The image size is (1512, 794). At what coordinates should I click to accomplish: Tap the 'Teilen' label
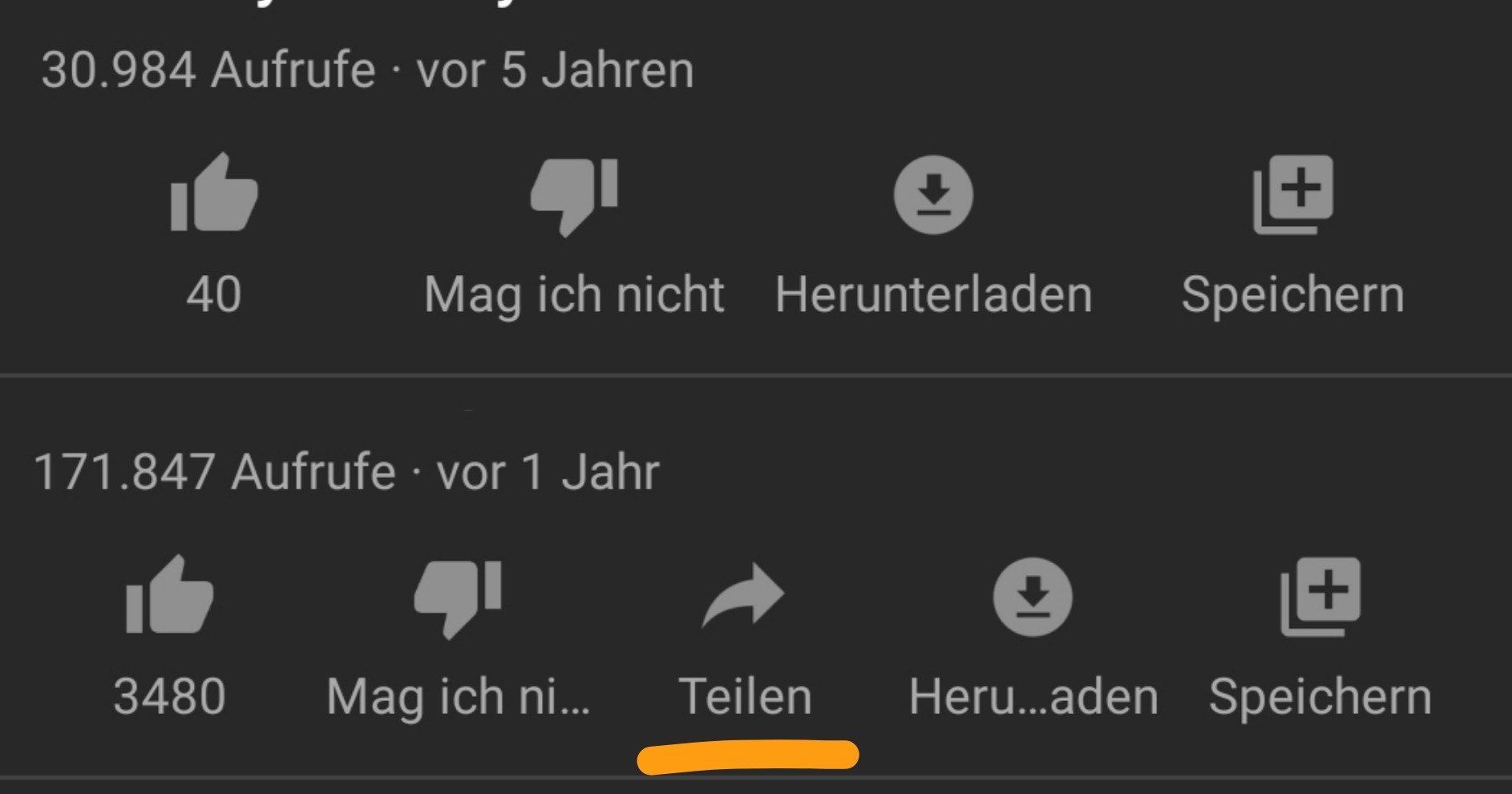[x=746, y=695]
